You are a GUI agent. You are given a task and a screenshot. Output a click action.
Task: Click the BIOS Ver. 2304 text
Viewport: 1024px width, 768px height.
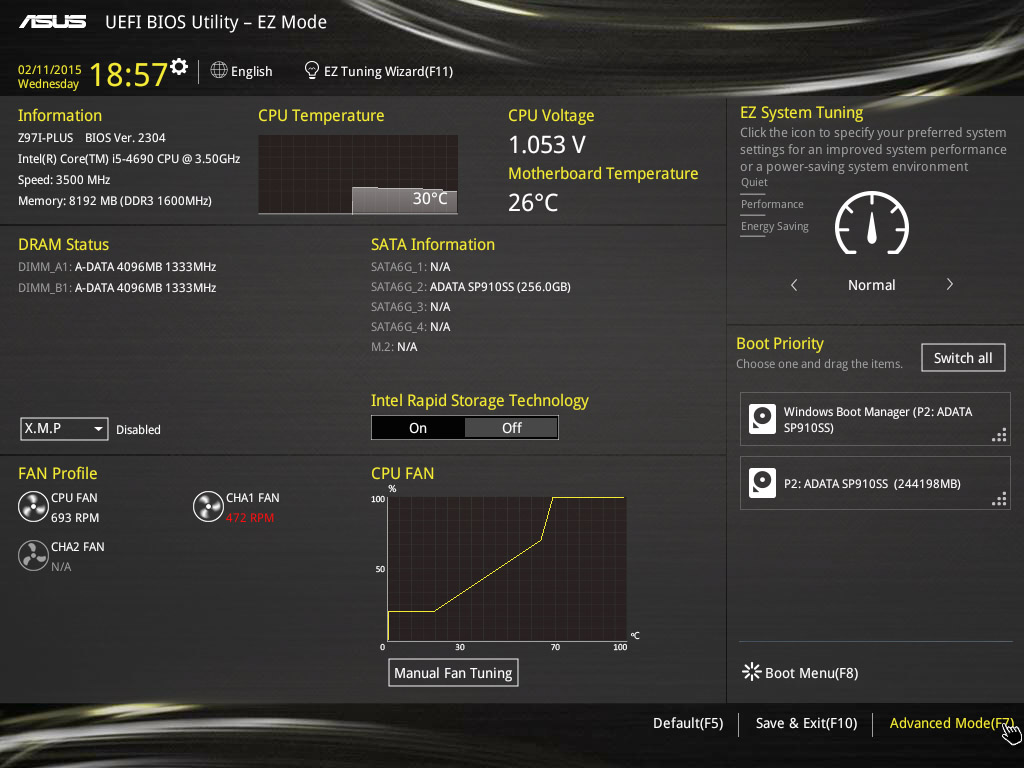point(125,138)
